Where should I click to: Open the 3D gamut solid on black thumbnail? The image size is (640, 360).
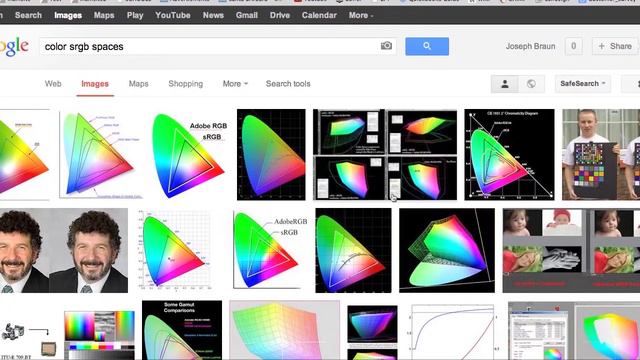point(447,250)
